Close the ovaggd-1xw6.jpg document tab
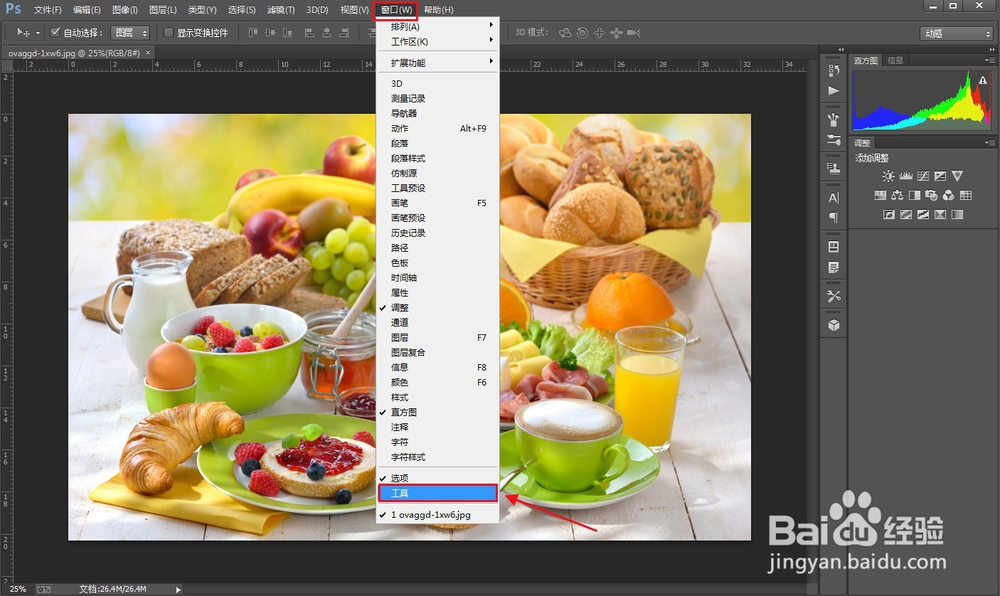The height and width of the screenshot is (596, 1000). click(x=148, y=53)
